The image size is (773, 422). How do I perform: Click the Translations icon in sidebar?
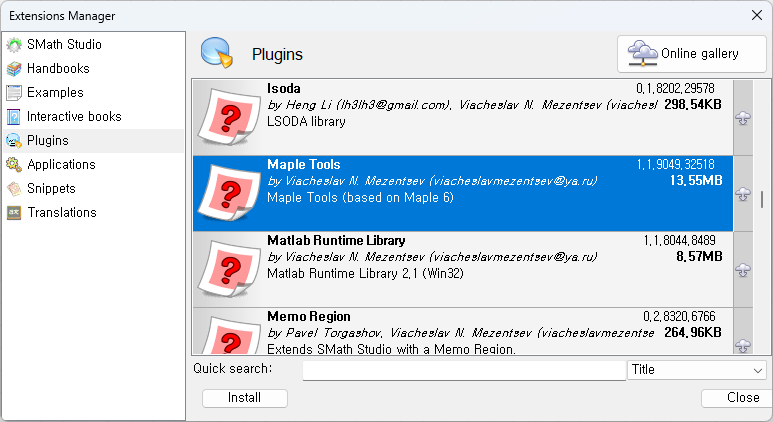point(14,213)
